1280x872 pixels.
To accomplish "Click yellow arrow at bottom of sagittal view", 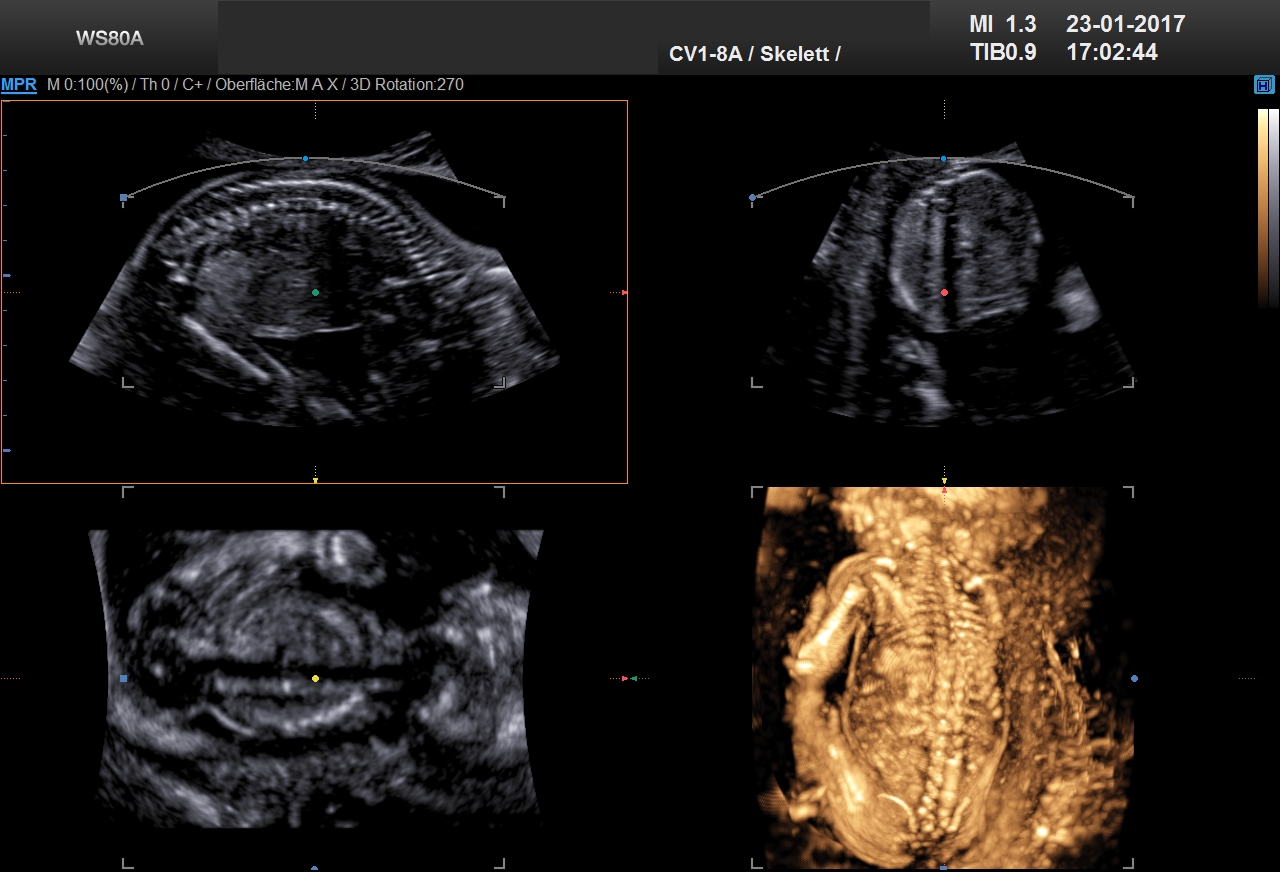I will (316, 481).
